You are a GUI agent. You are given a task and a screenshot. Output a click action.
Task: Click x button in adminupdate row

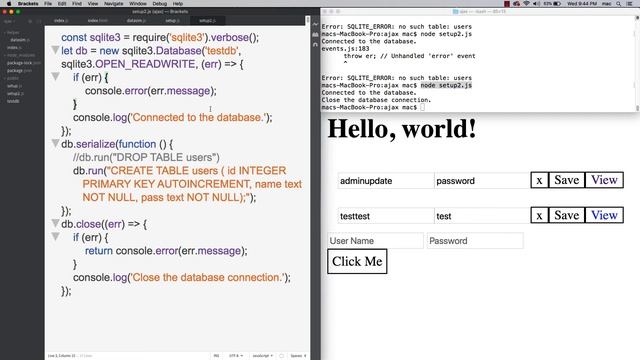coord(539,180)
